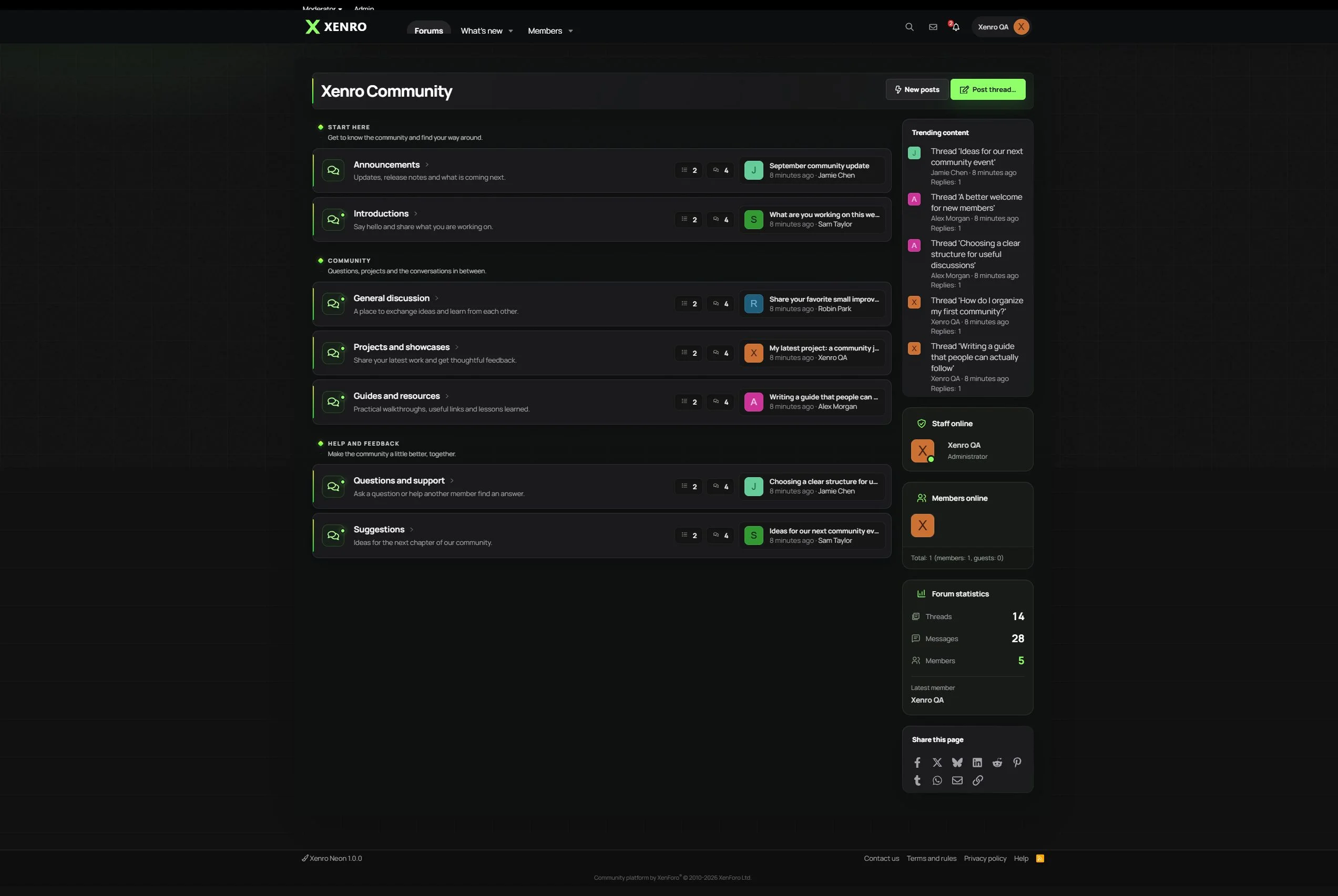Open Xenro Neon style chooser link
Screen dimensions: 1338x896
[332, 858]
